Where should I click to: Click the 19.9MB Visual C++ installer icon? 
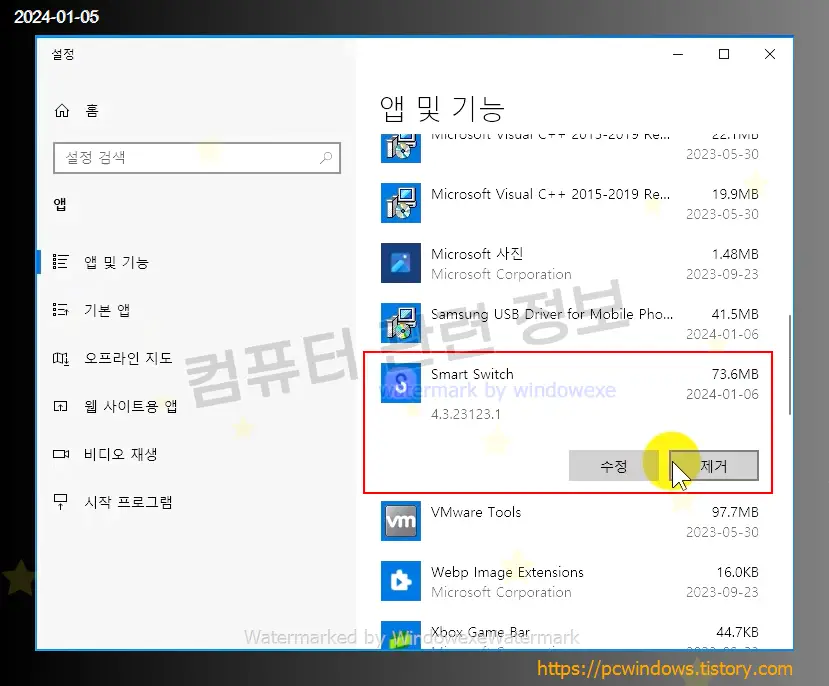(x=401, y=203)
